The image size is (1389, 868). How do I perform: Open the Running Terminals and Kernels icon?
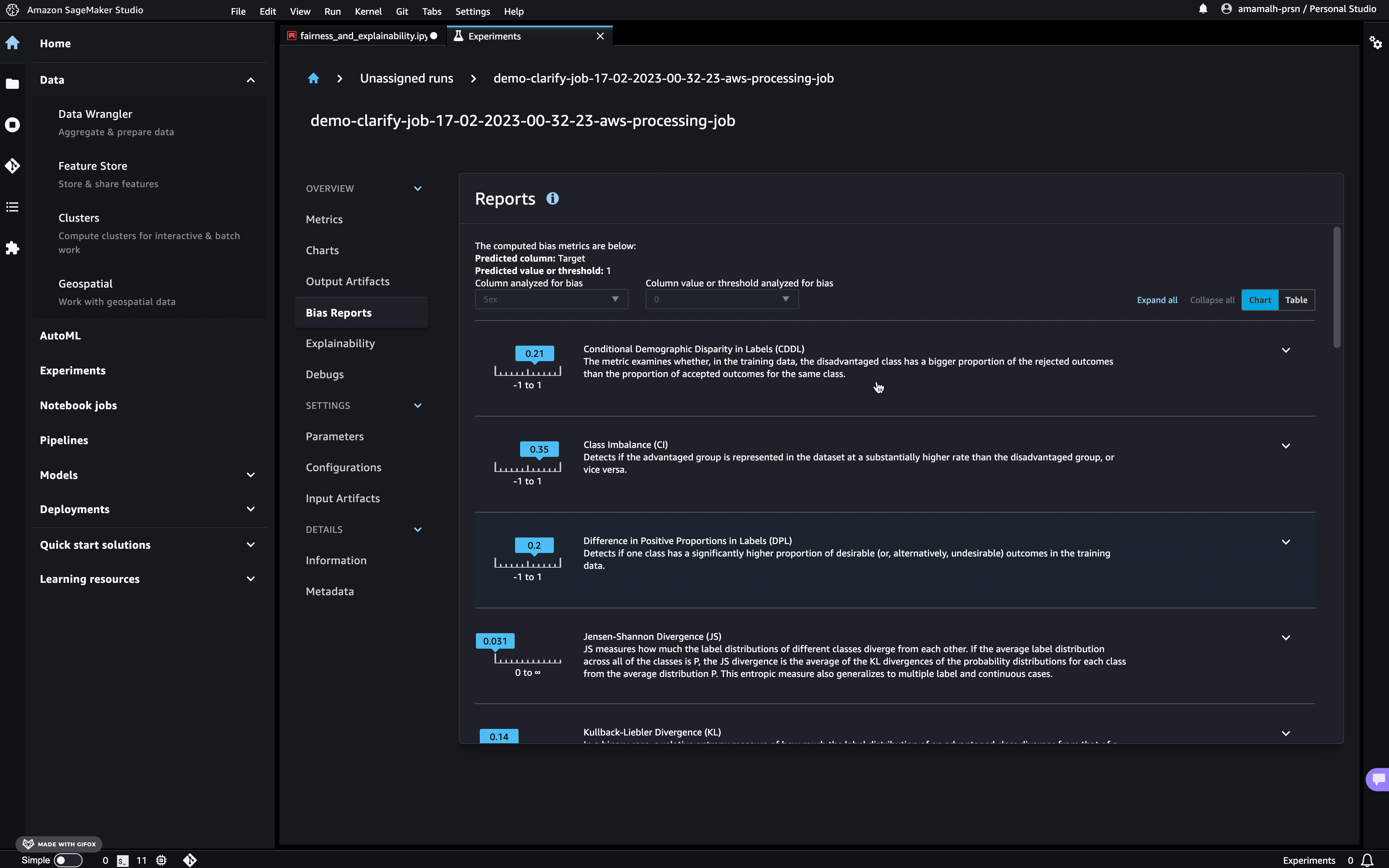click(x=13, y=124)
